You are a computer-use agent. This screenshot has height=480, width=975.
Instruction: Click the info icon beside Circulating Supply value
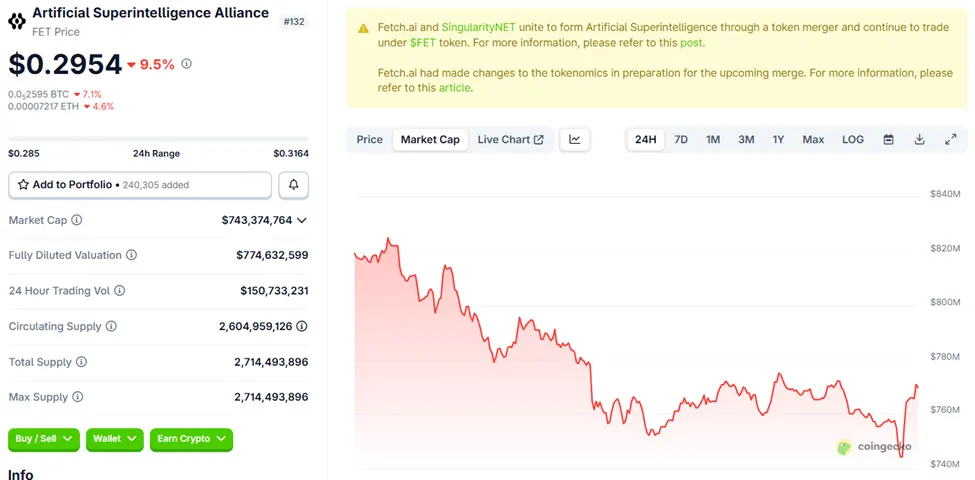click(x=302, y=326)
